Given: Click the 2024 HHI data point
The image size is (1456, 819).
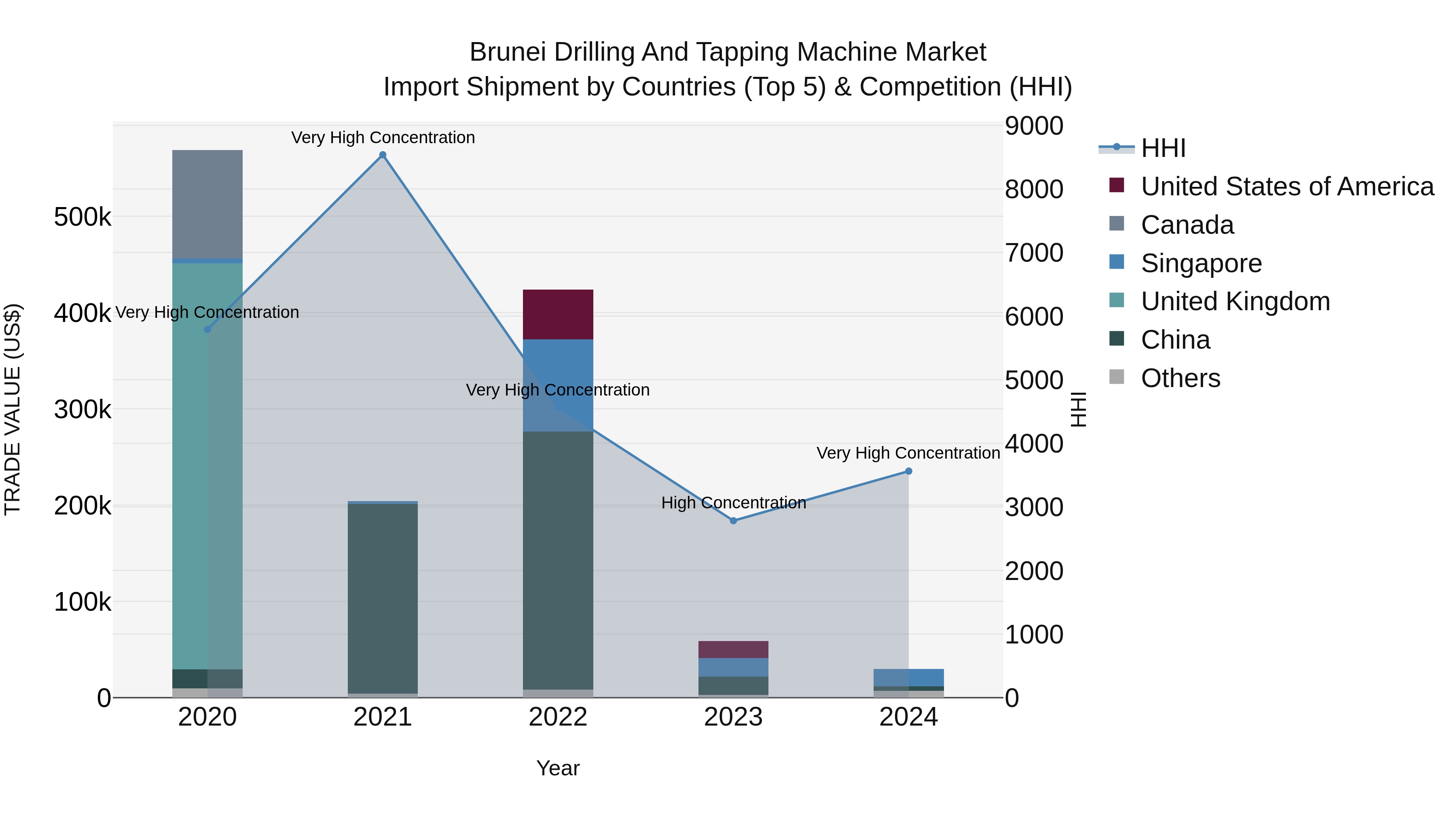Looking at the screenshot, I should pyautogui.click(x=909, y=472).
